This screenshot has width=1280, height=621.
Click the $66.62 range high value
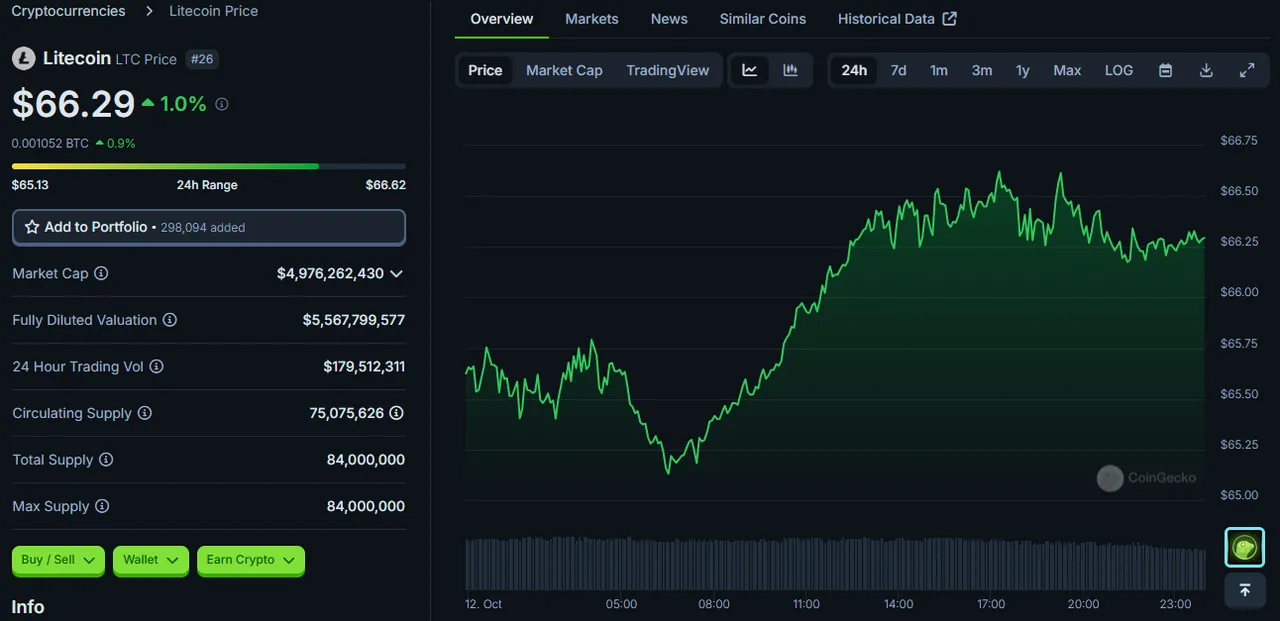point(386,185)
